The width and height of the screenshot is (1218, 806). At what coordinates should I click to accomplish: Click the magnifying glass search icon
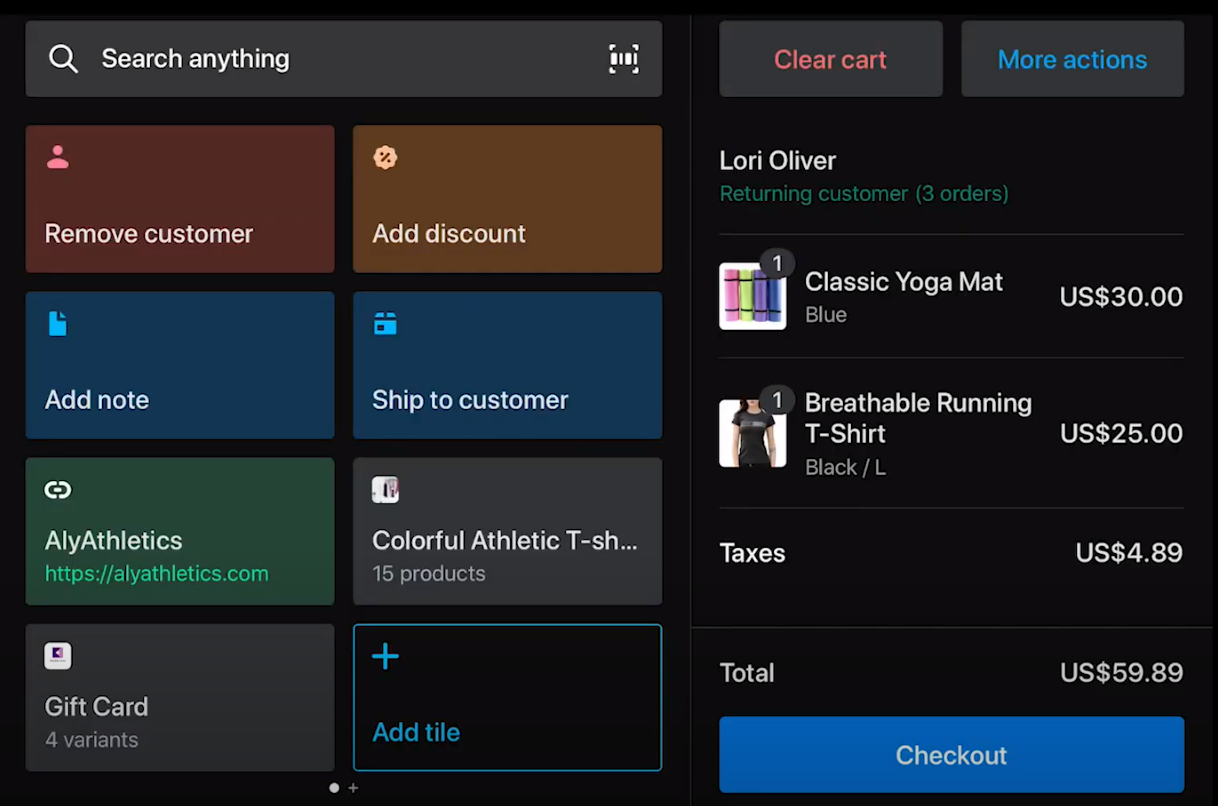(x=63, y=58)
